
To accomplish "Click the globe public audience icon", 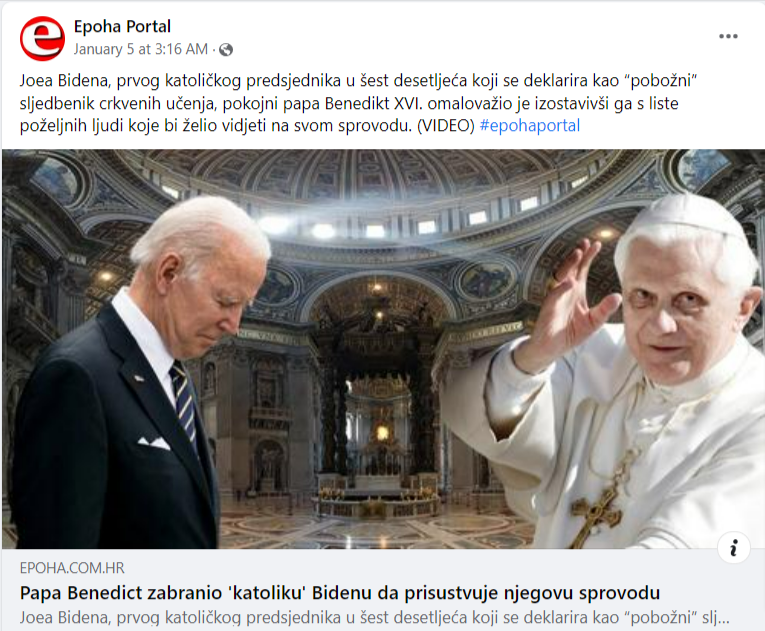I will (225, 49).
